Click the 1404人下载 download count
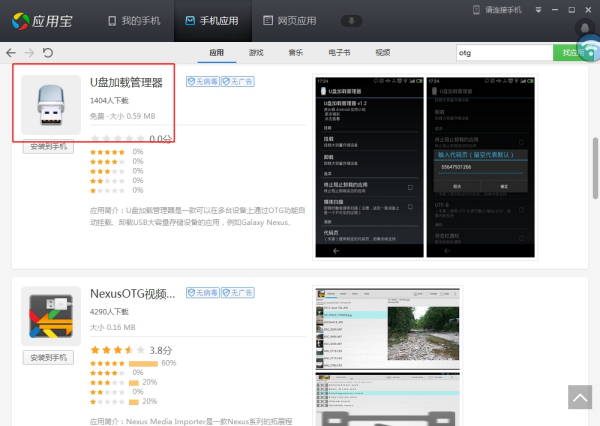600x426 pixels. point(109,101)
